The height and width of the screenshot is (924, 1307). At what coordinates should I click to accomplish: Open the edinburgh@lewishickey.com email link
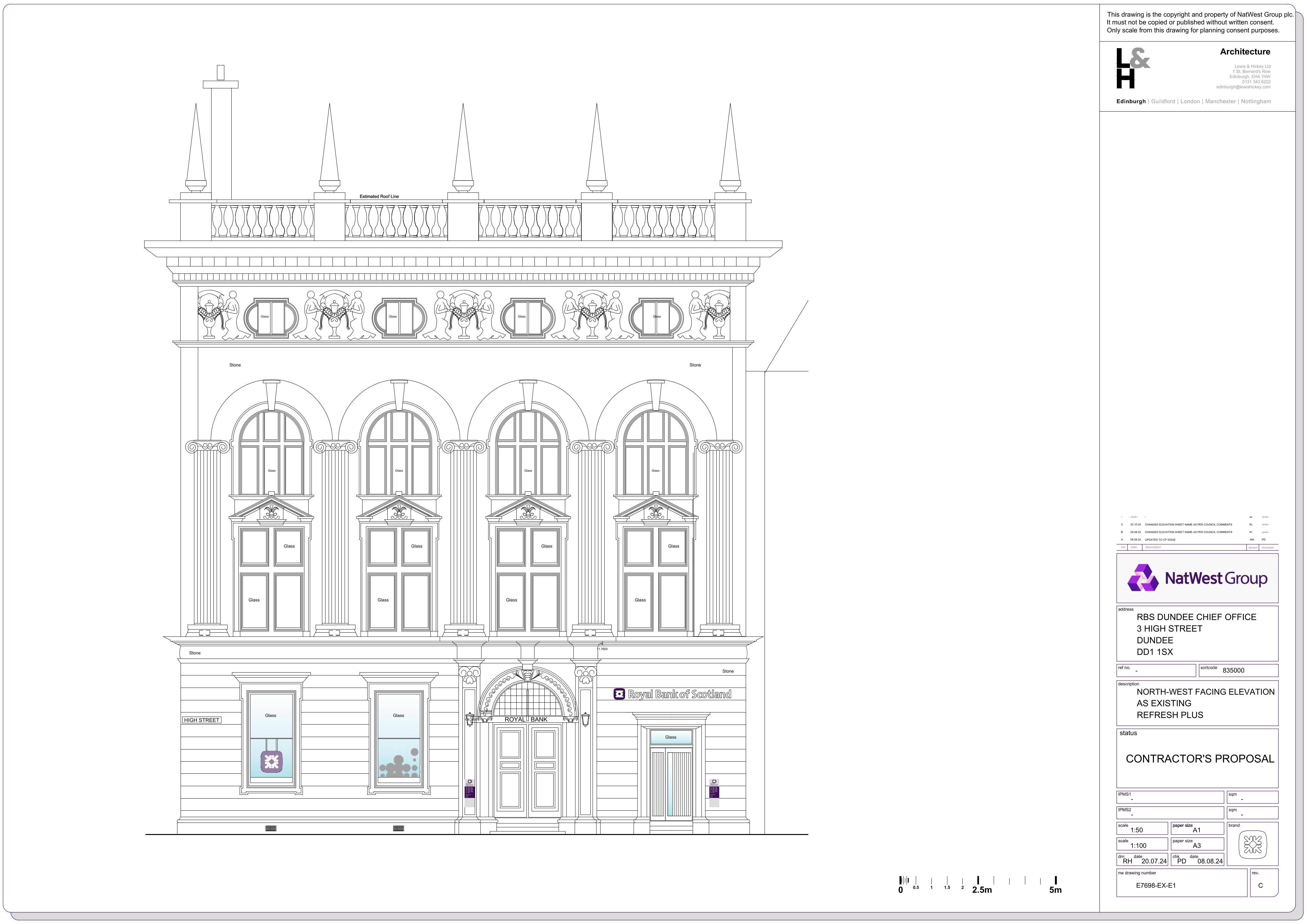pyautogui.click(x=1243, y=87)
